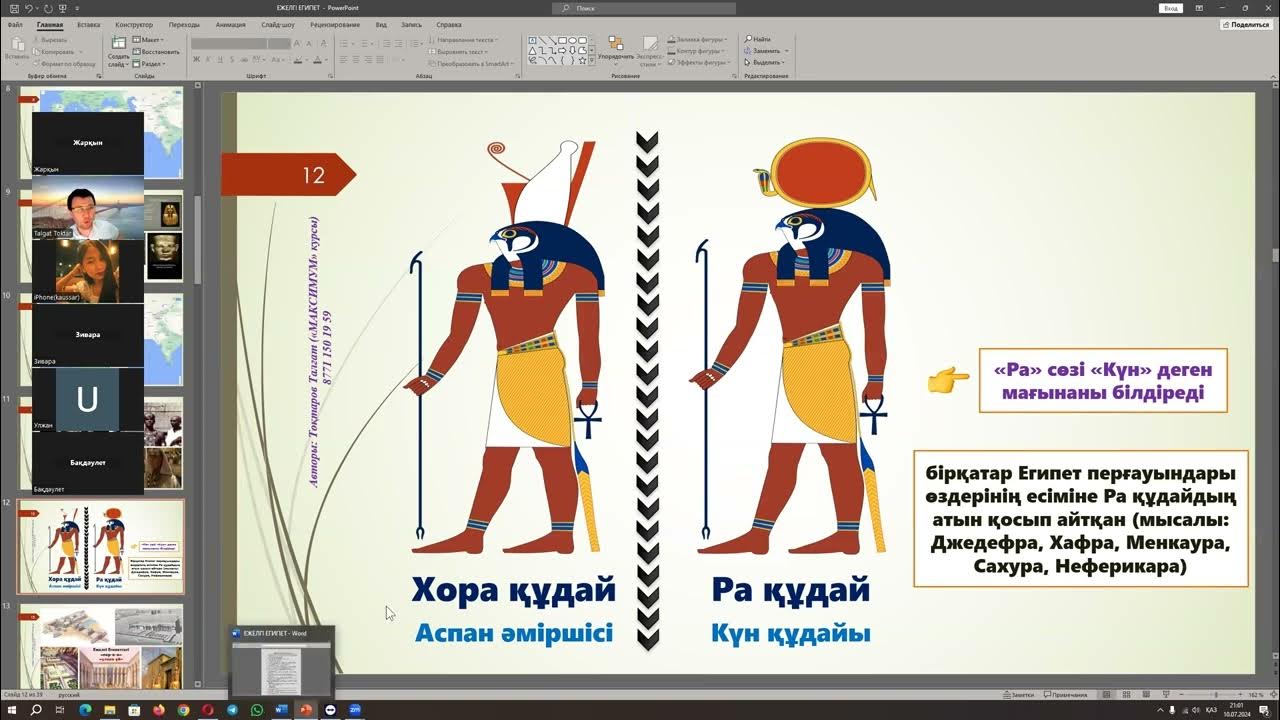Switch to Слайд-шоу tab
Image resolution: width=1280 pixels, height=720 pixels.
(x=279, y=24)
